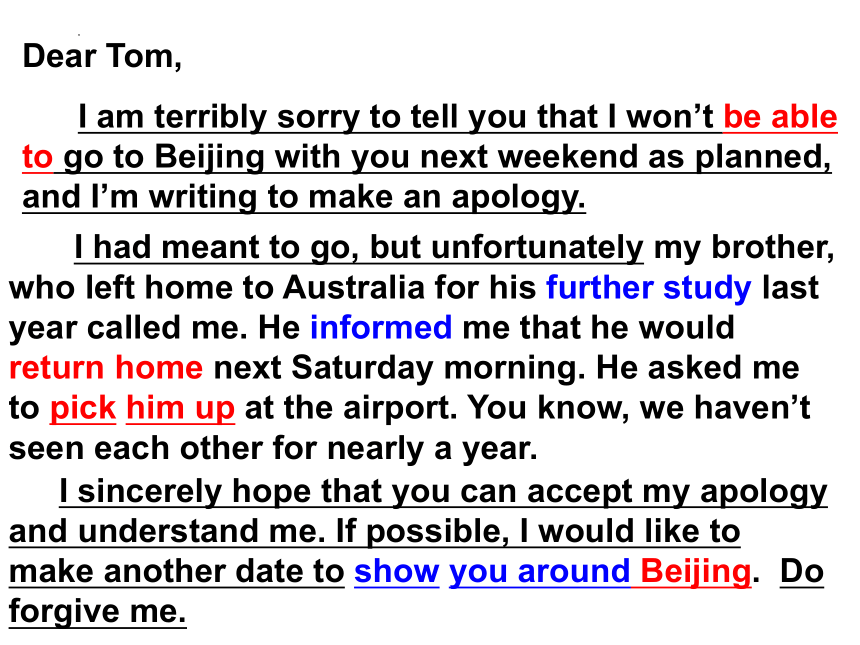Click the underlined "forgive me." text
Image resolution: width=860 pixels, height=645 pixels.
pos(98,612)
